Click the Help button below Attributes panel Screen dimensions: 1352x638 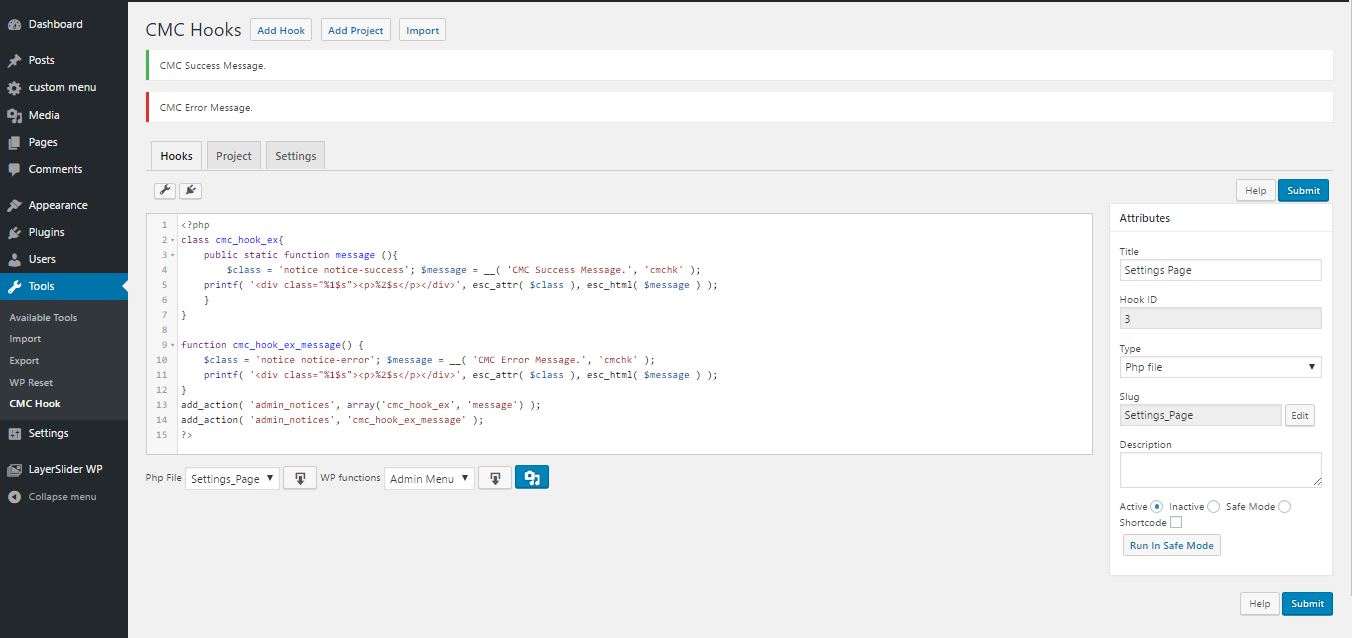(1260, 603)
